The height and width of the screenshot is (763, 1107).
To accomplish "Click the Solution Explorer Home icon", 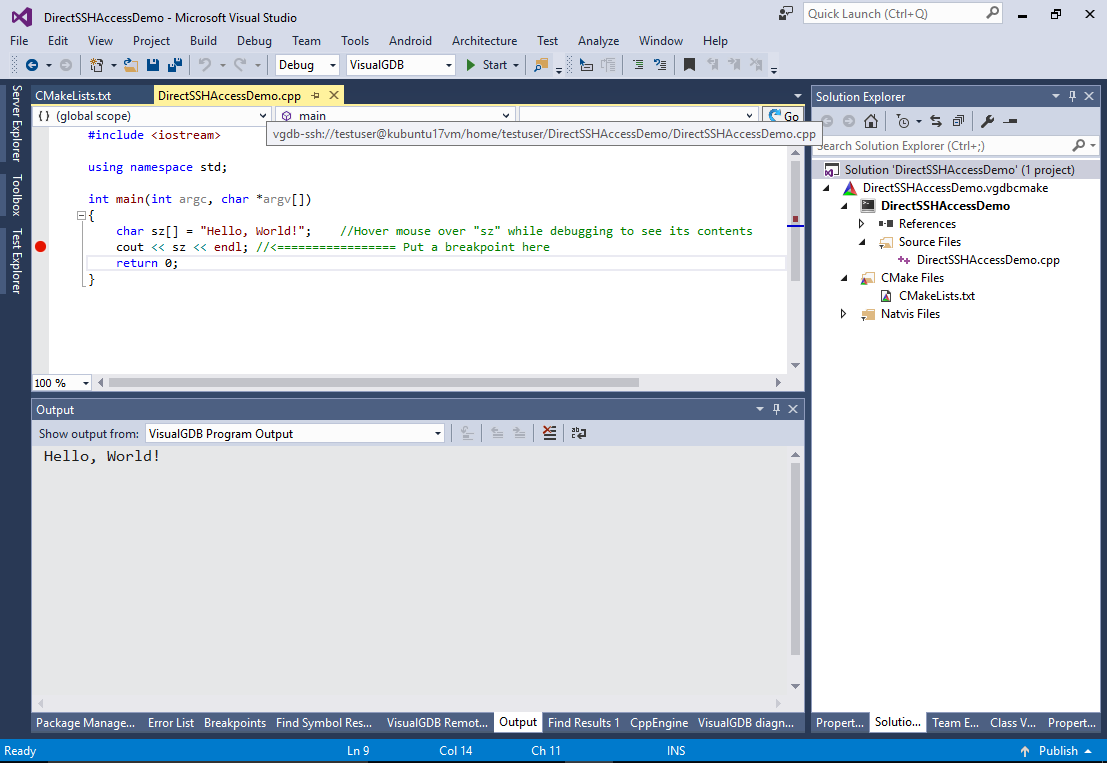I will point(870,121).
